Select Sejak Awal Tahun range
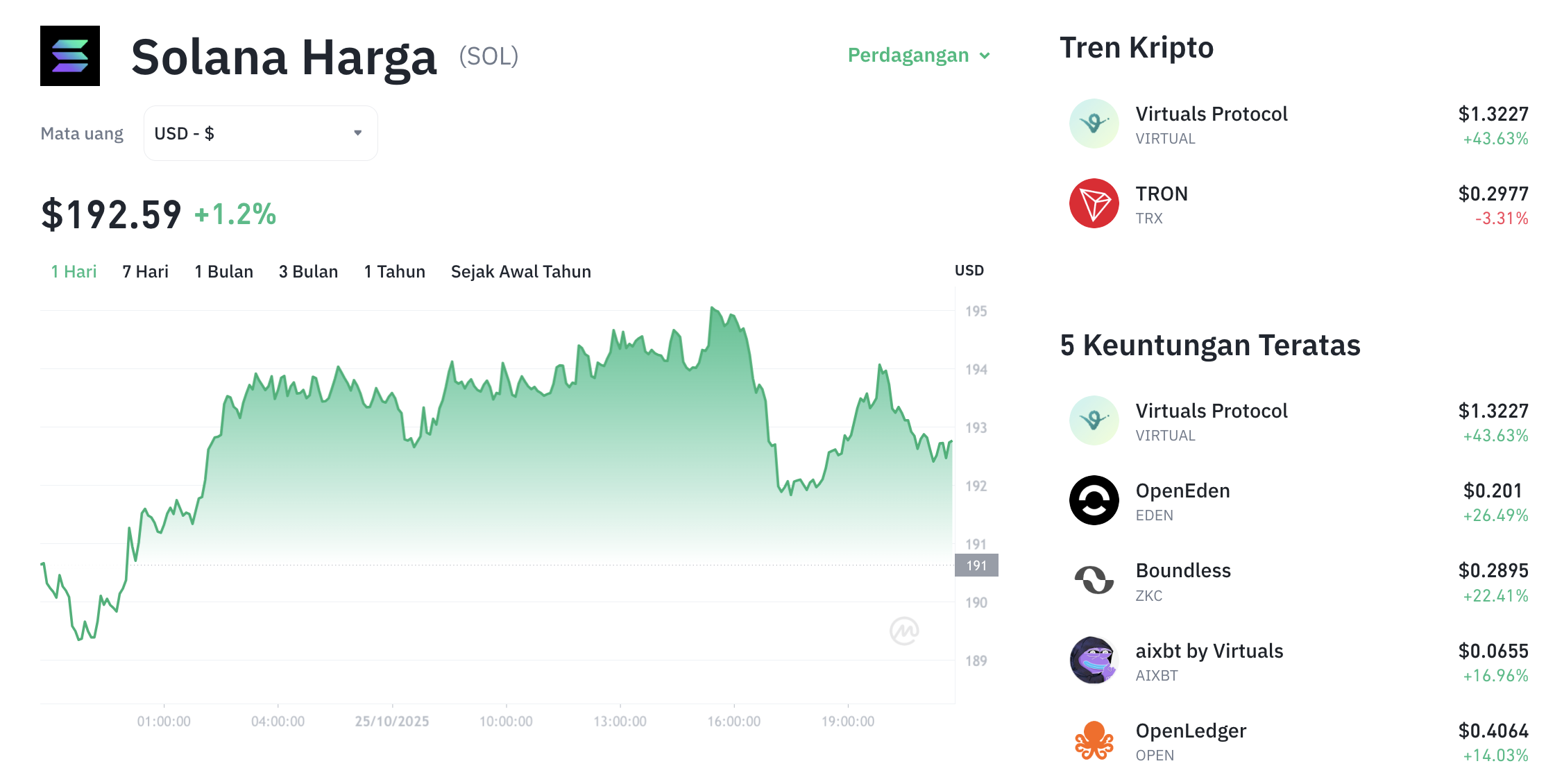This screenshot has height=784, width=1546. click(520, 272)
